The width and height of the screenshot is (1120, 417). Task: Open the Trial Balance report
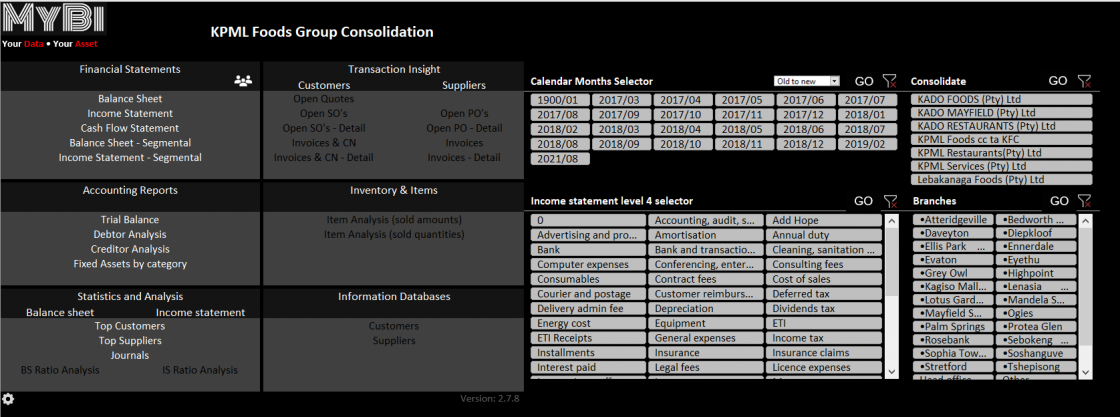[130, 220]
